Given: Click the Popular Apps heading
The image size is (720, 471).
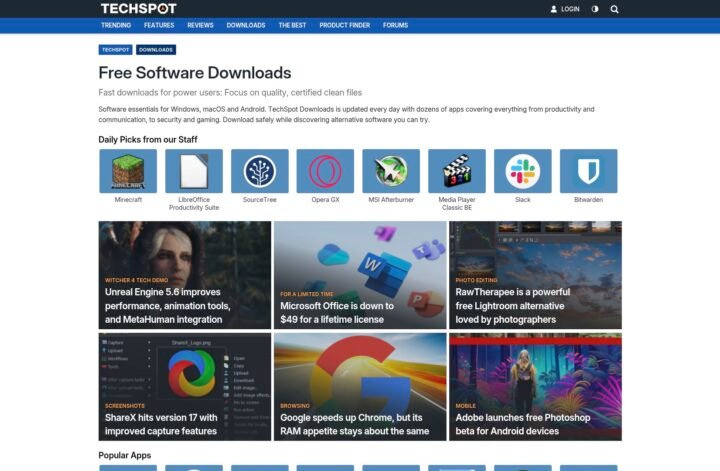Looking at the screenshot, I should [125, 455].
